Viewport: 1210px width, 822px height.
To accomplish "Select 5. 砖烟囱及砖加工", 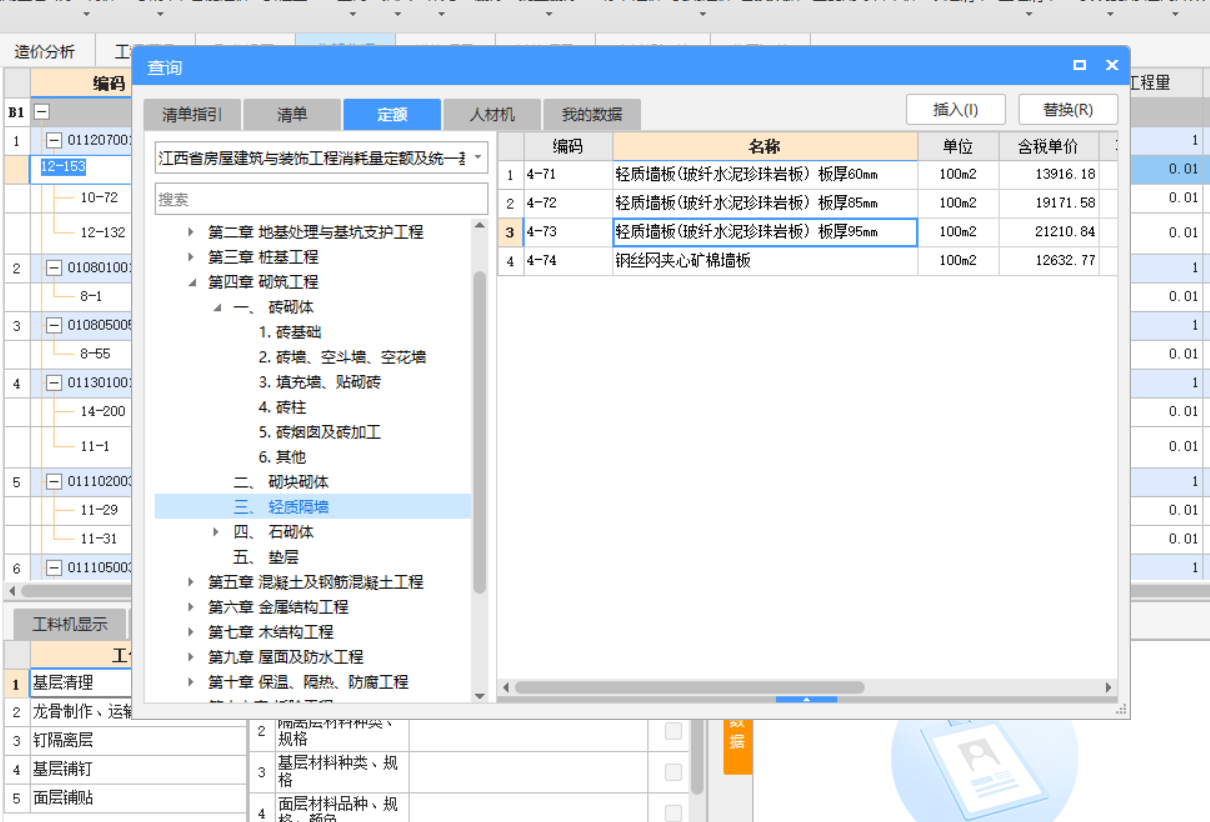I will (319, 432).
